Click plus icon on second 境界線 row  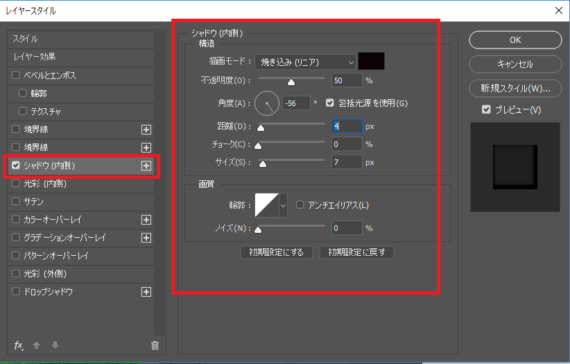pyautogui.click(x=146, y=148)
